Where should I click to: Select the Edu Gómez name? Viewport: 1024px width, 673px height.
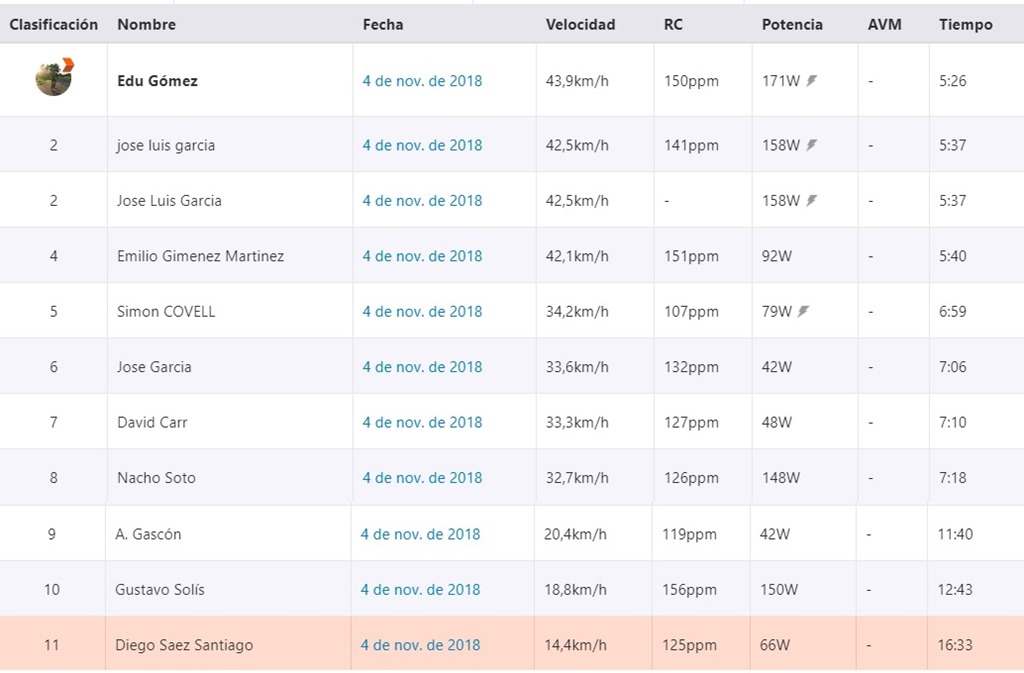click(x=157, y=81)
